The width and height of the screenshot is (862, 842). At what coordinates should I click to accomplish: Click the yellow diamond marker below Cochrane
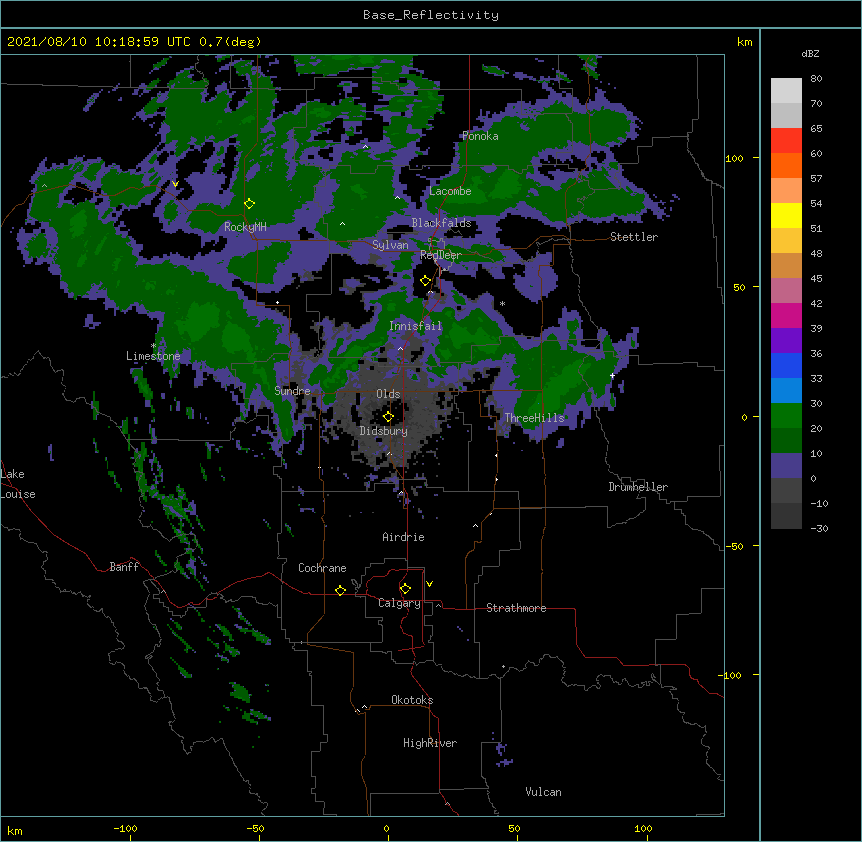(x=340, y=590)
